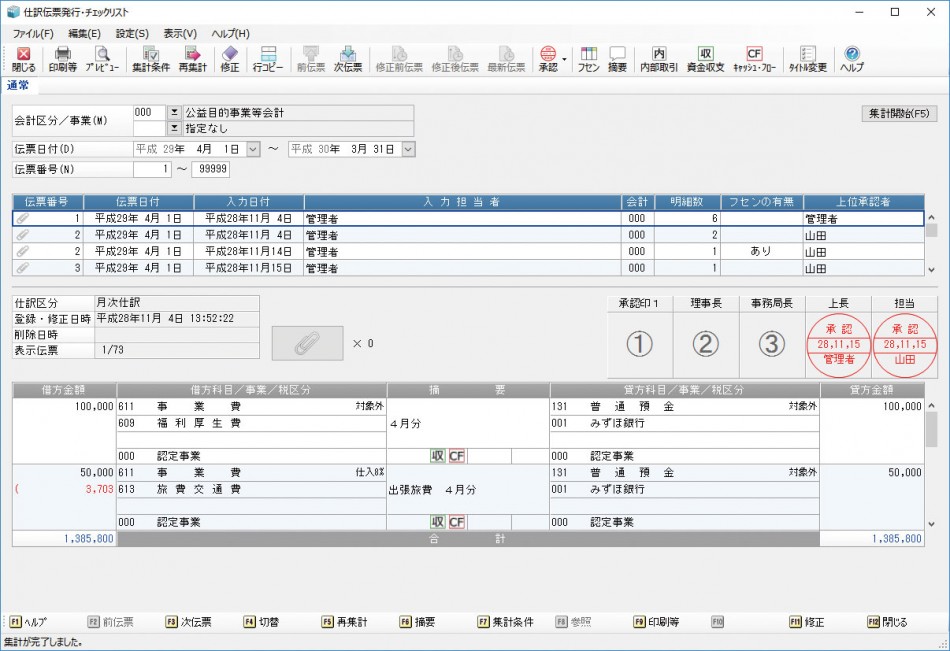Click the 承認印1 stamp slot

click(x=639, y=343)
